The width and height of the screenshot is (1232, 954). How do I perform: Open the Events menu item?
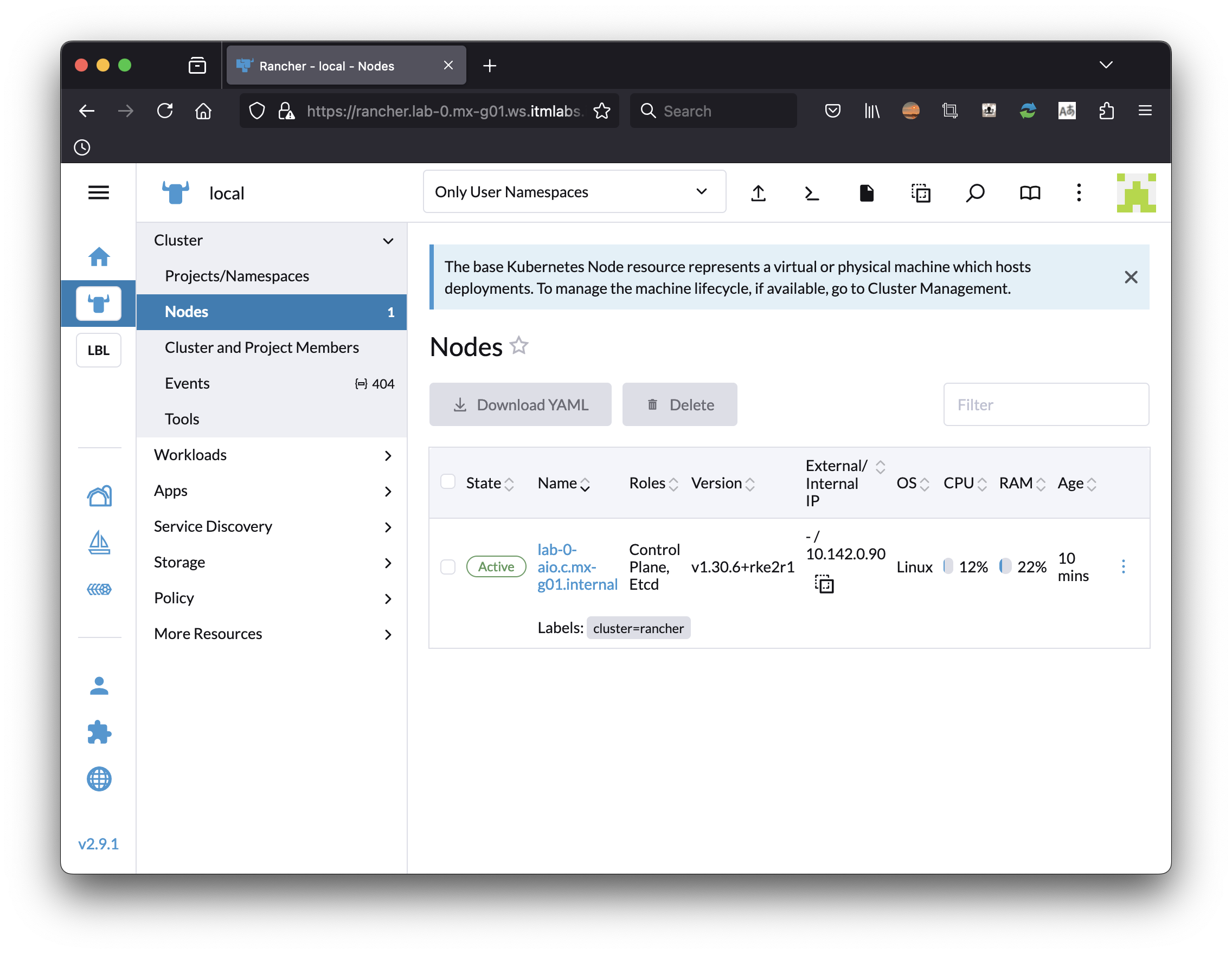click(271, 383)
